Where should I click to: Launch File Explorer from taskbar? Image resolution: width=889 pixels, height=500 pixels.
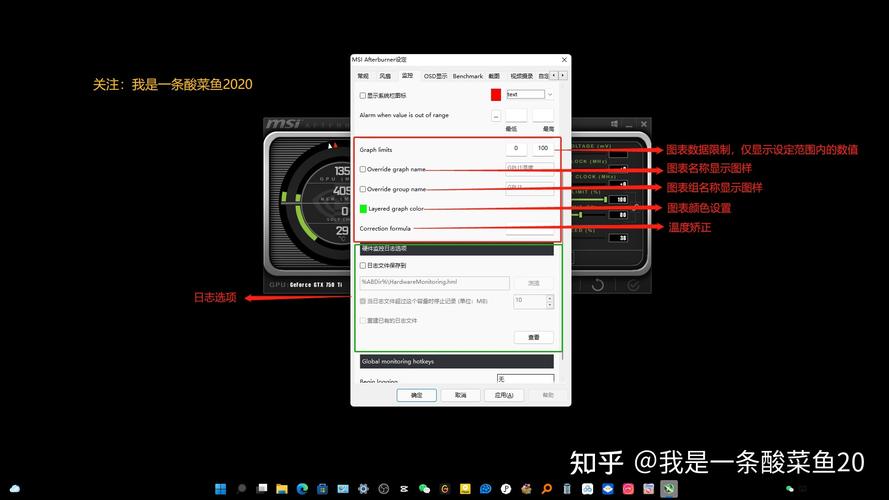pyautogui.click(x=282, y=489)
